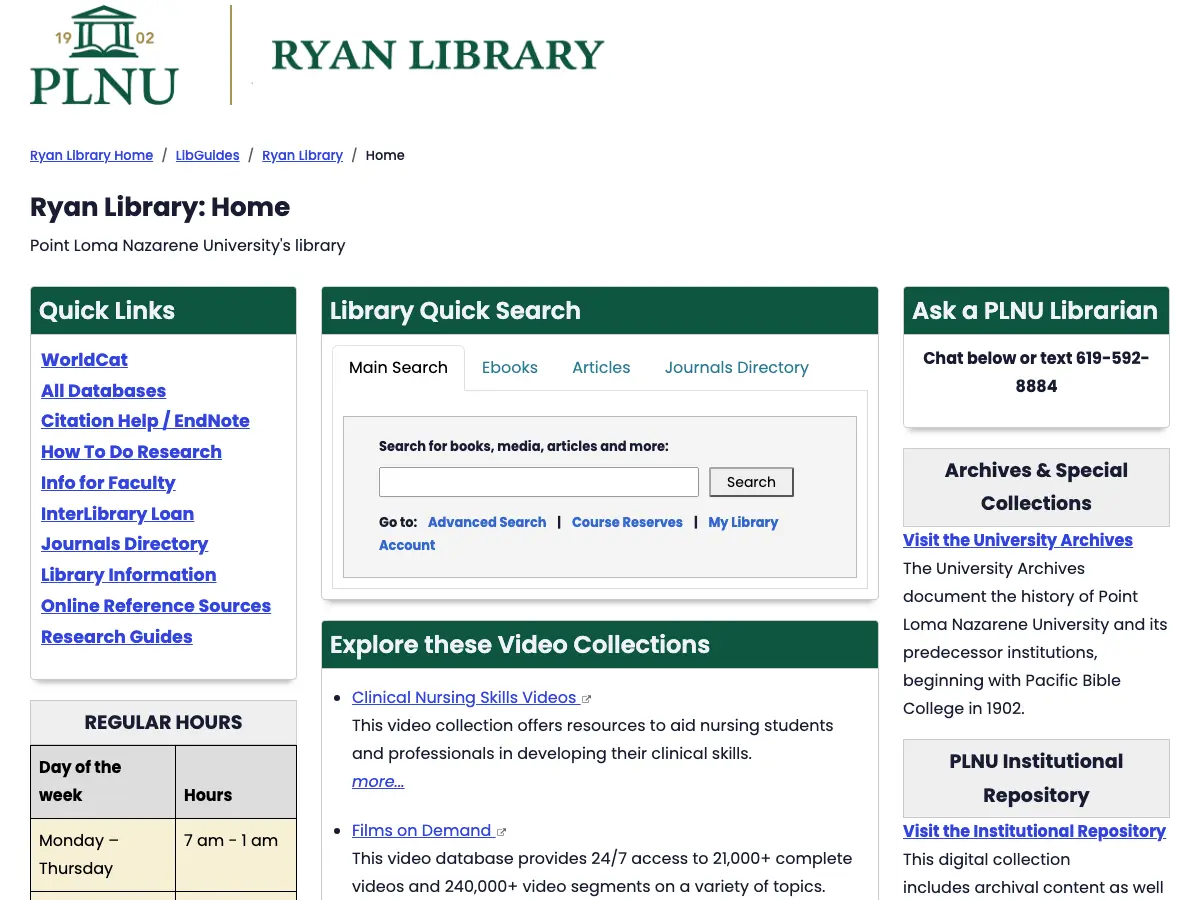Open InterLibrary Loan link

[x=117, y=514]
